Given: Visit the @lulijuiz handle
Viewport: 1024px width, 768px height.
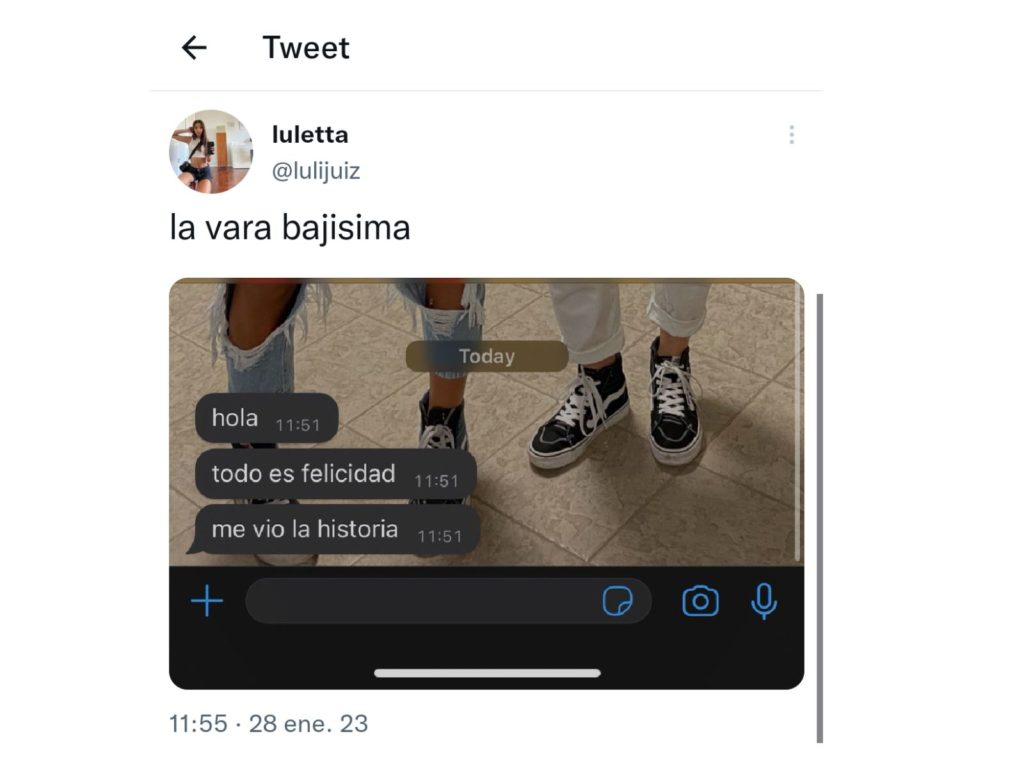Looking at the screenshot, I should click(x=316, y=170).
